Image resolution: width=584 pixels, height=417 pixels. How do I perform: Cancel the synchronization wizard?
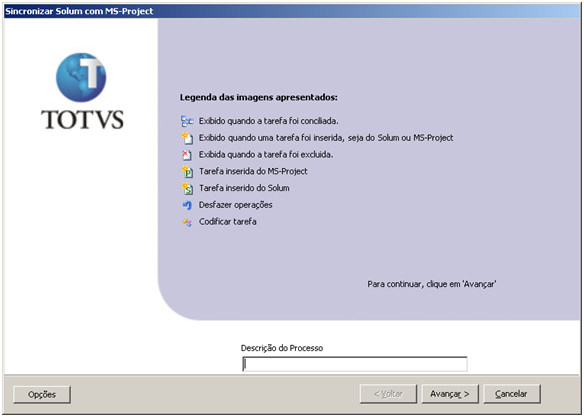511,394
